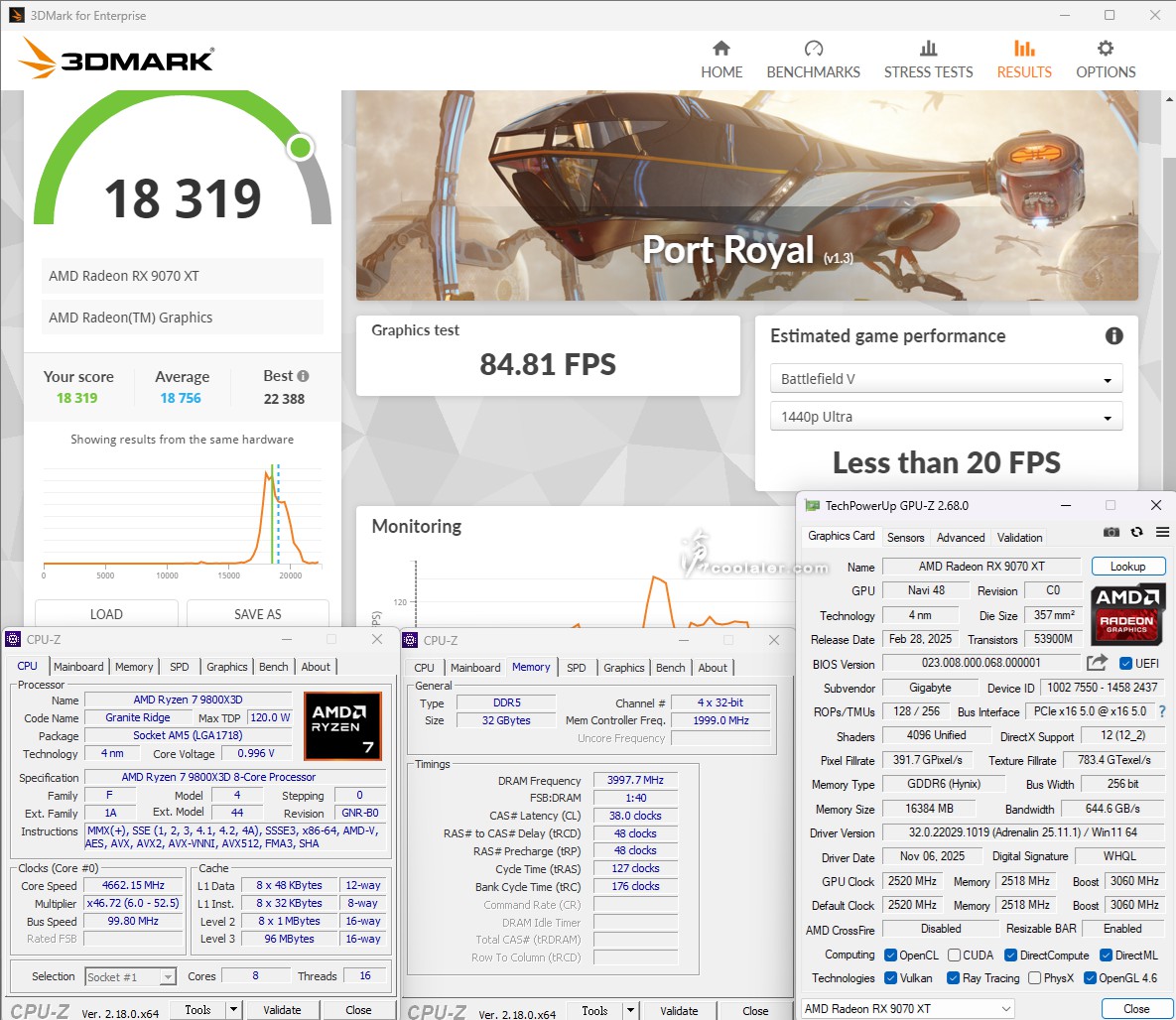This screenshot has width=1176, height=1020.
Task: Toggle PhysX checkbox
Action: 1035,978
